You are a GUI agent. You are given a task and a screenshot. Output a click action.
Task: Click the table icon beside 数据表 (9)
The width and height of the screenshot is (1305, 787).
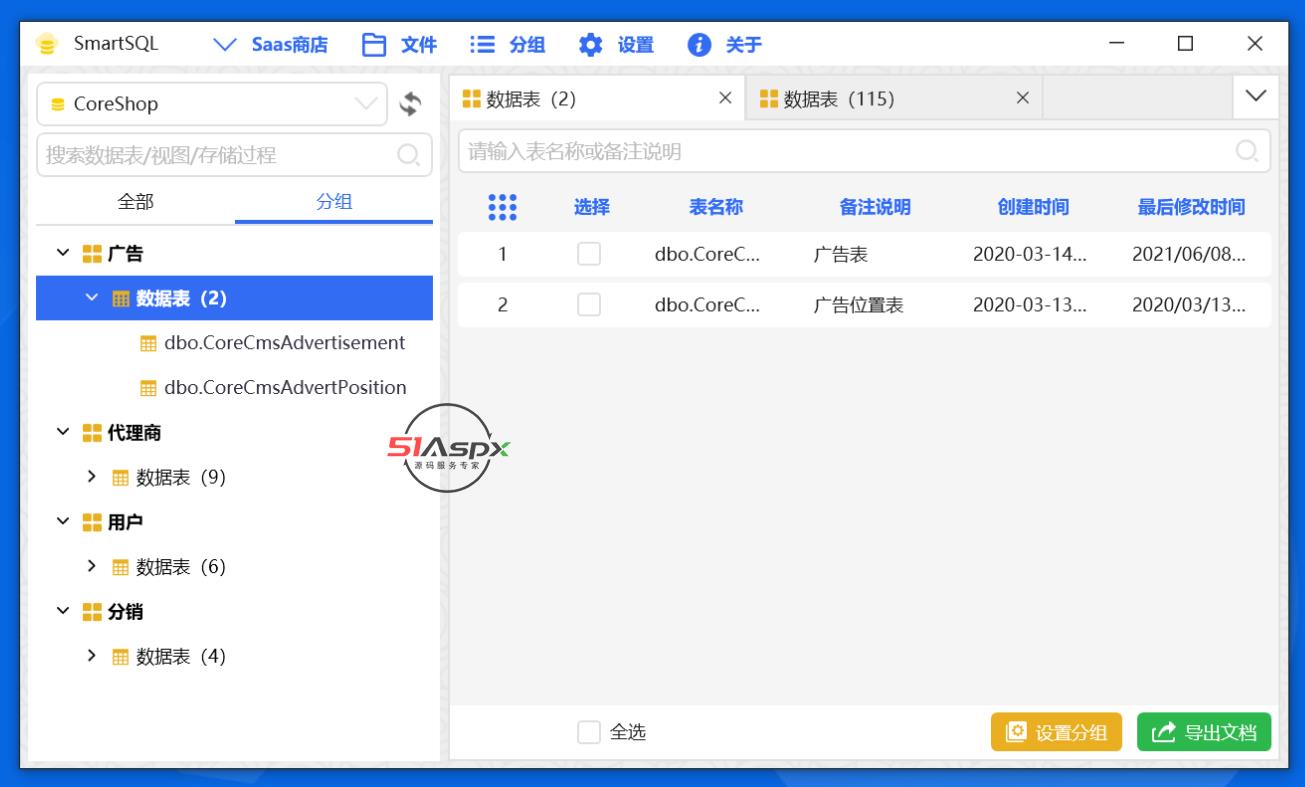[120, 478]
